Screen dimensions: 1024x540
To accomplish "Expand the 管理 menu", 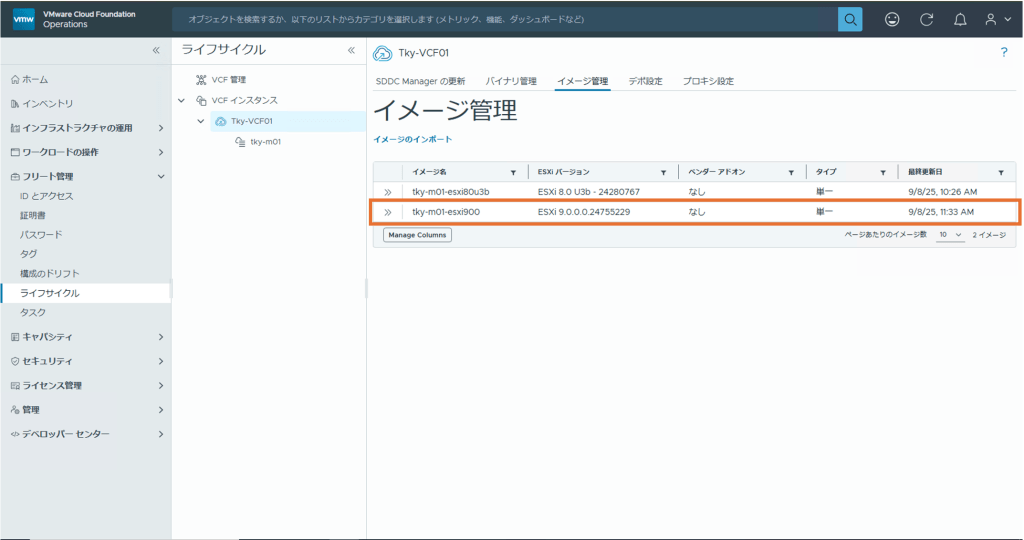I will pyautogui.click(x=161, y=410).
